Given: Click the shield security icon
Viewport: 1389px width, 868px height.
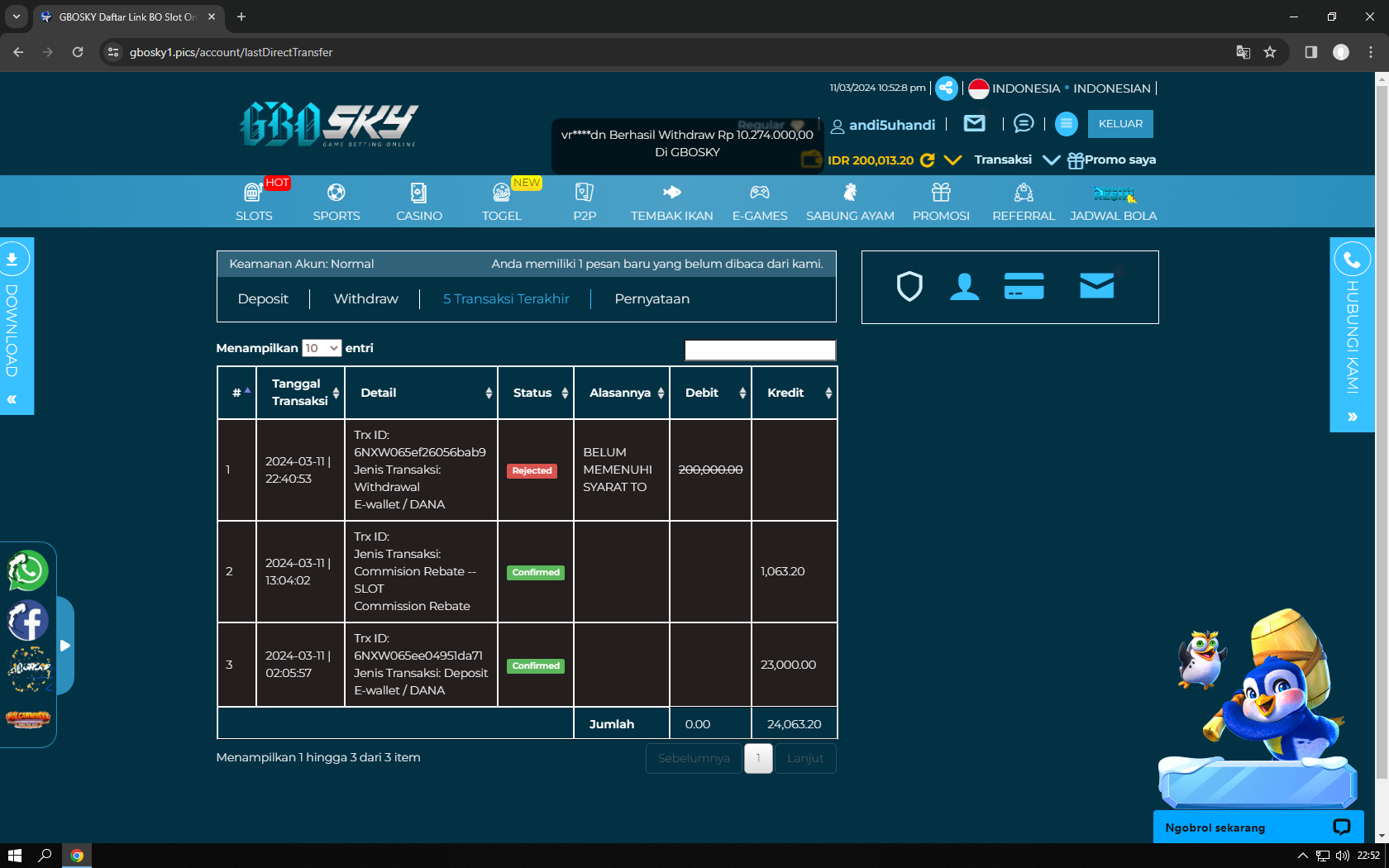Looking at the screenshot, I should (x=909, y=287).
